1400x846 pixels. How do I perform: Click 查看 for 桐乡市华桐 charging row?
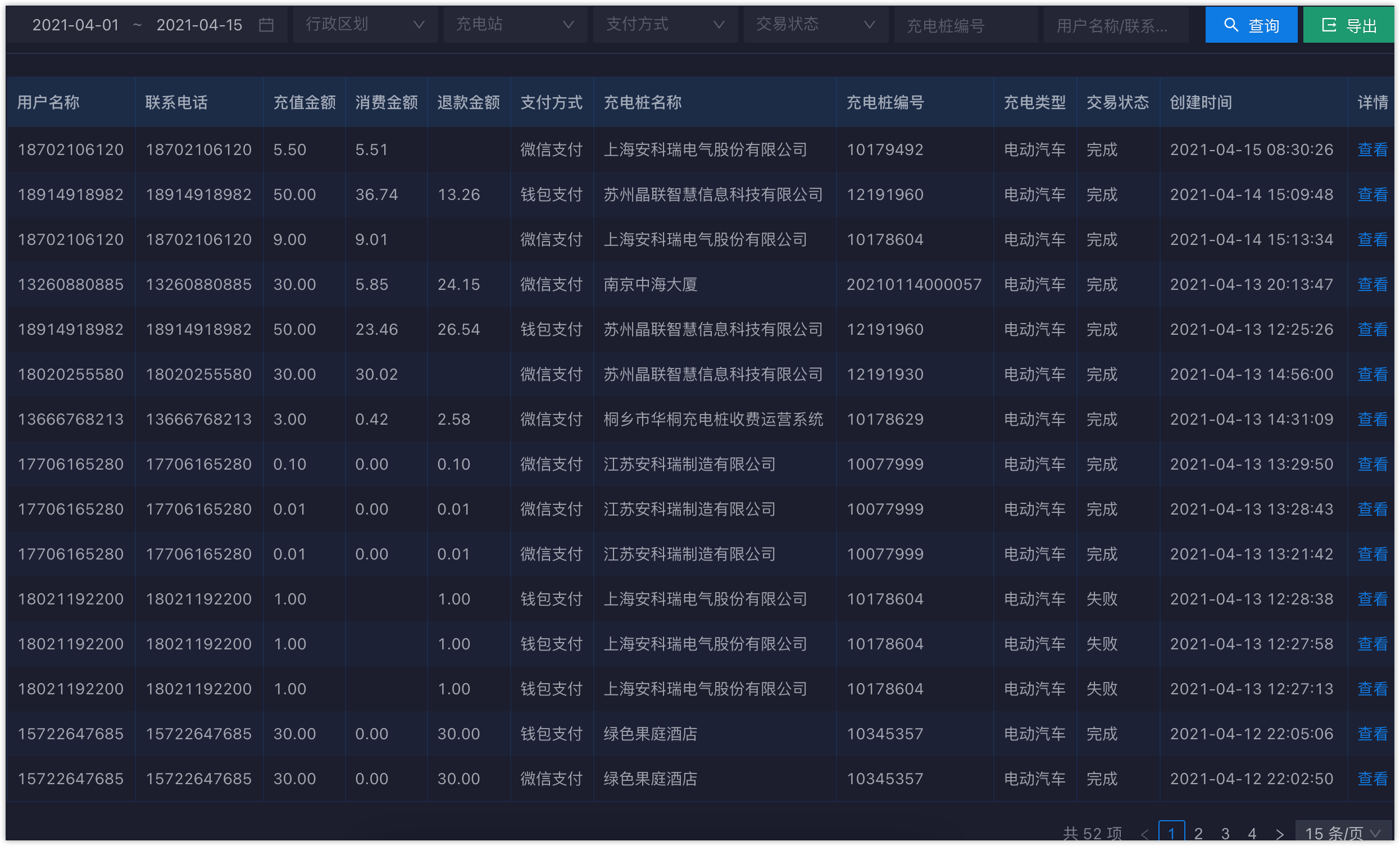click(1372, 419)
